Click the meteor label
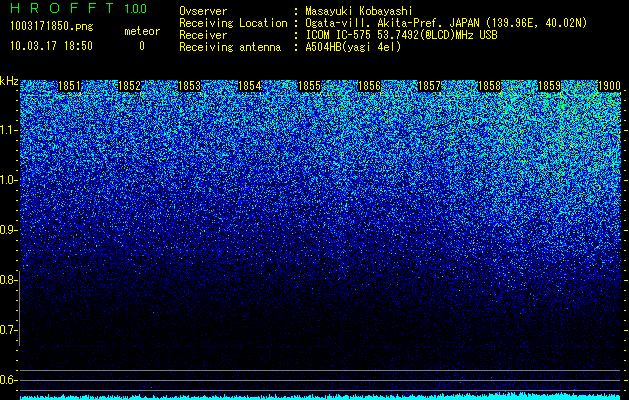629x400 pixels. coord(142,31)
